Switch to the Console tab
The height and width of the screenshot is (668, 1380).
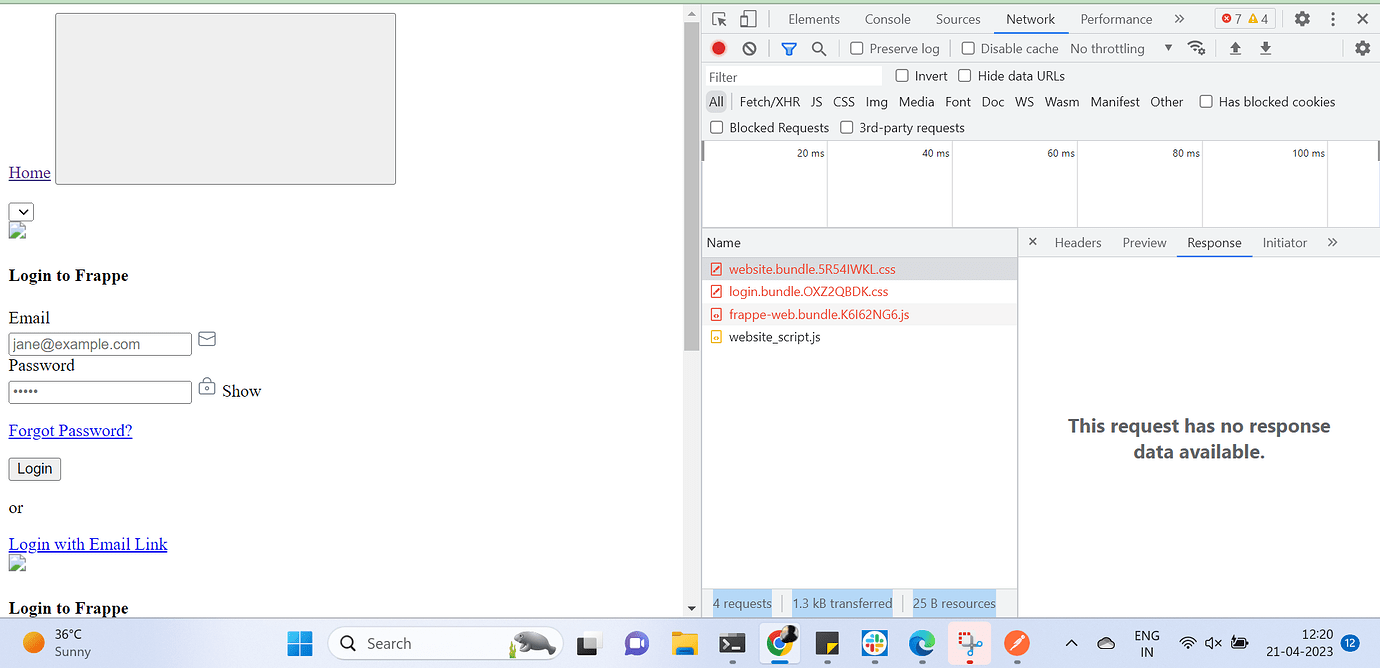tap(886, 18)
